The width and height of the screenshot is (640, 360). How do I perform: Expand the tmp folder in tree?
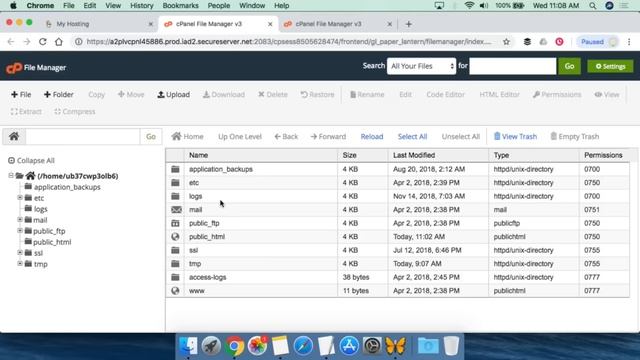pos(20,264)
